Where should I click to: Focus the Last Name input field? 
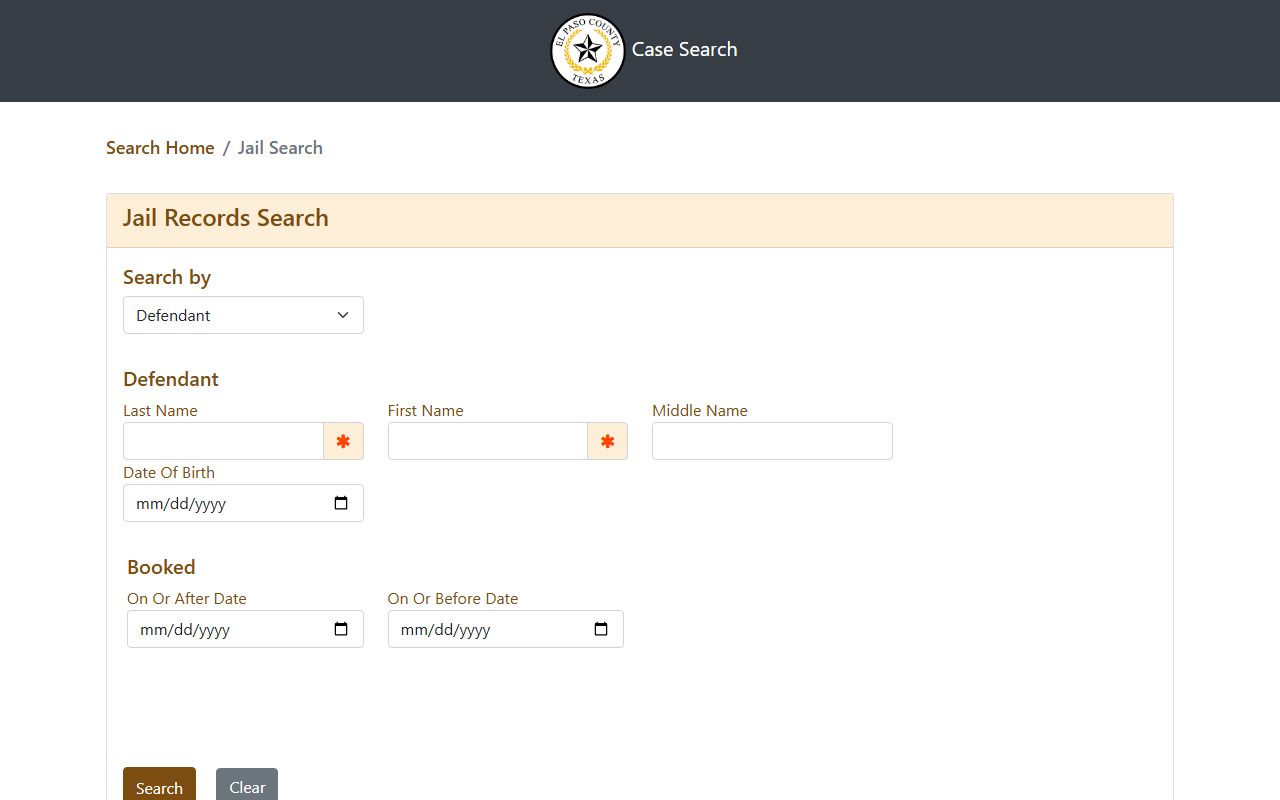[223, 441]
